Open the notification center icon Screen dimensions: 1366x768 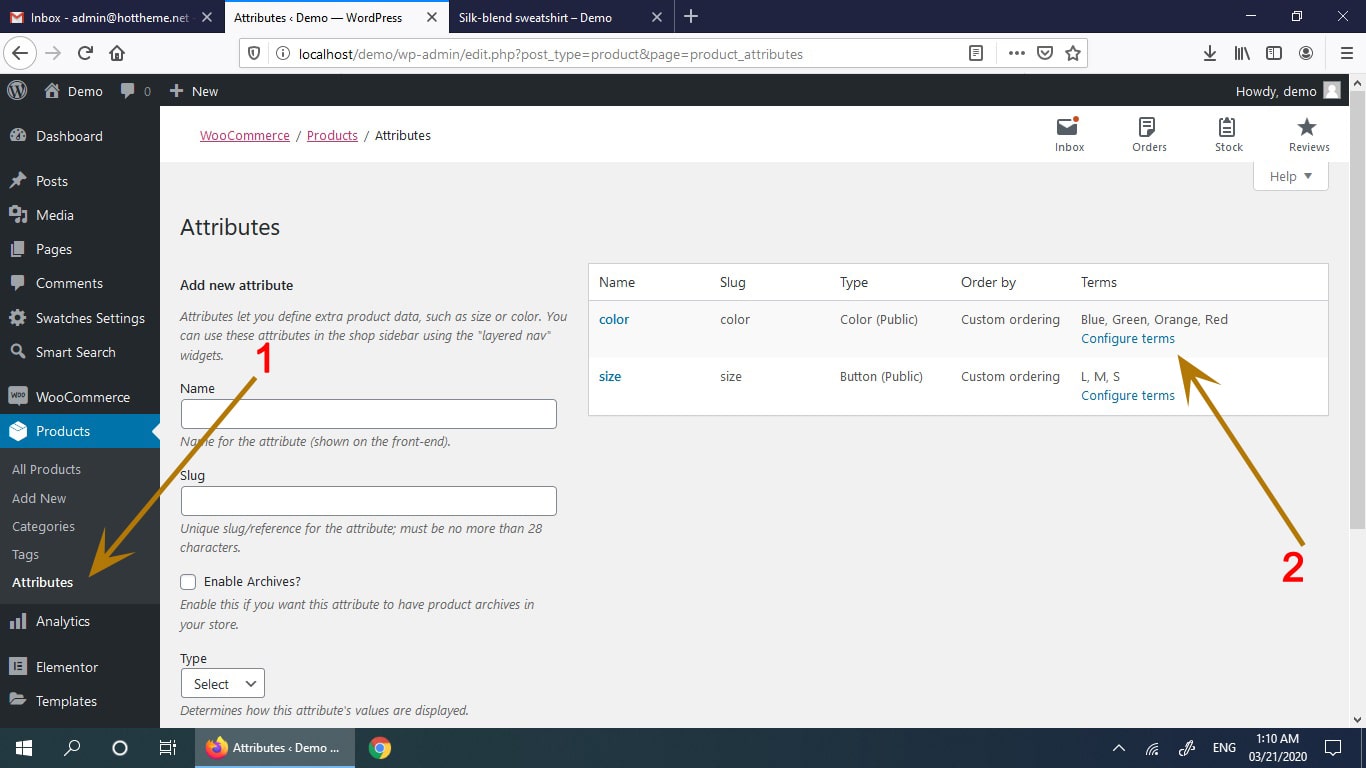(1332, 747)
